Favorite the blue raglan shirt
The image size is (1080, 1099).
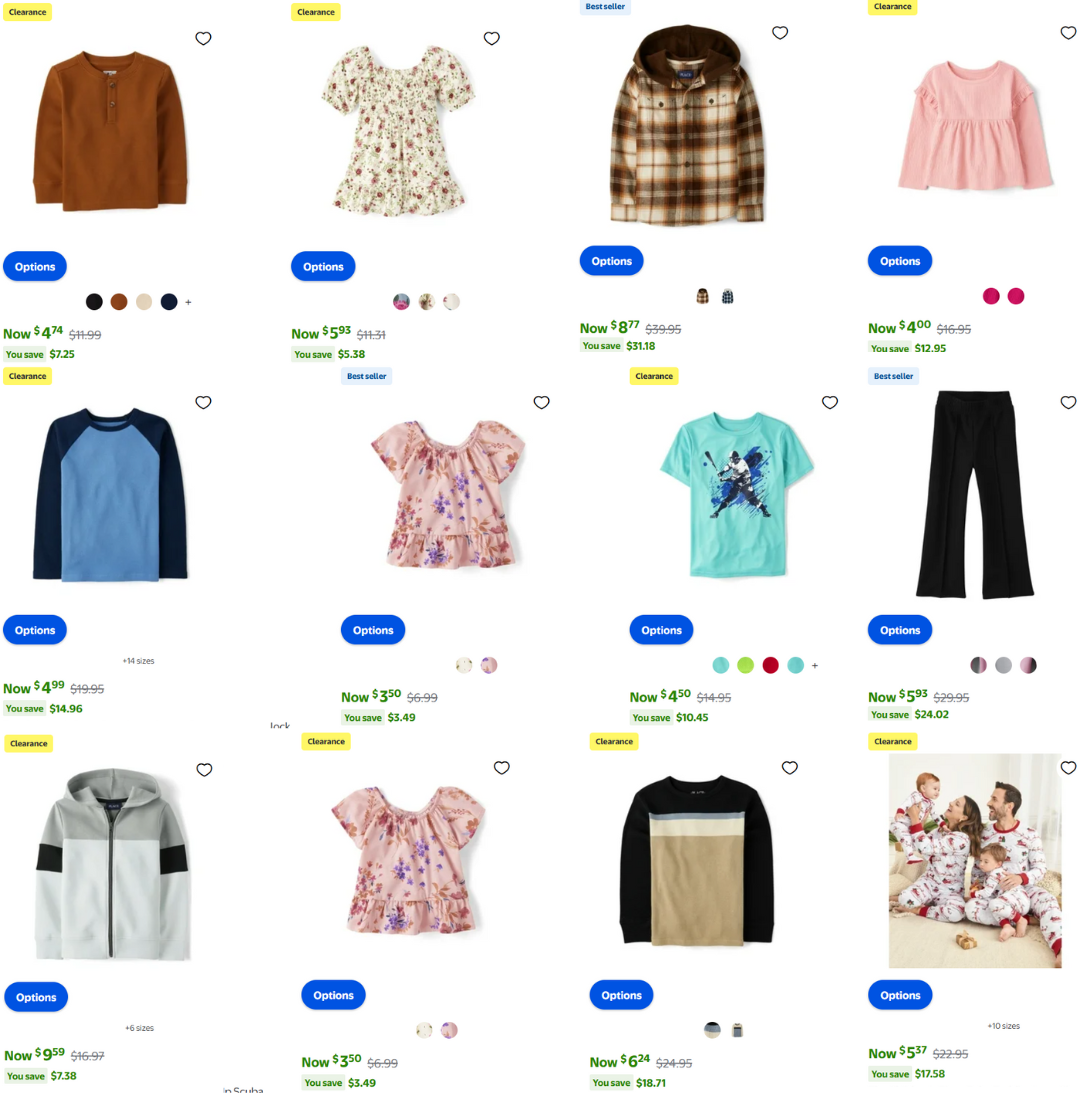point(203,402)
